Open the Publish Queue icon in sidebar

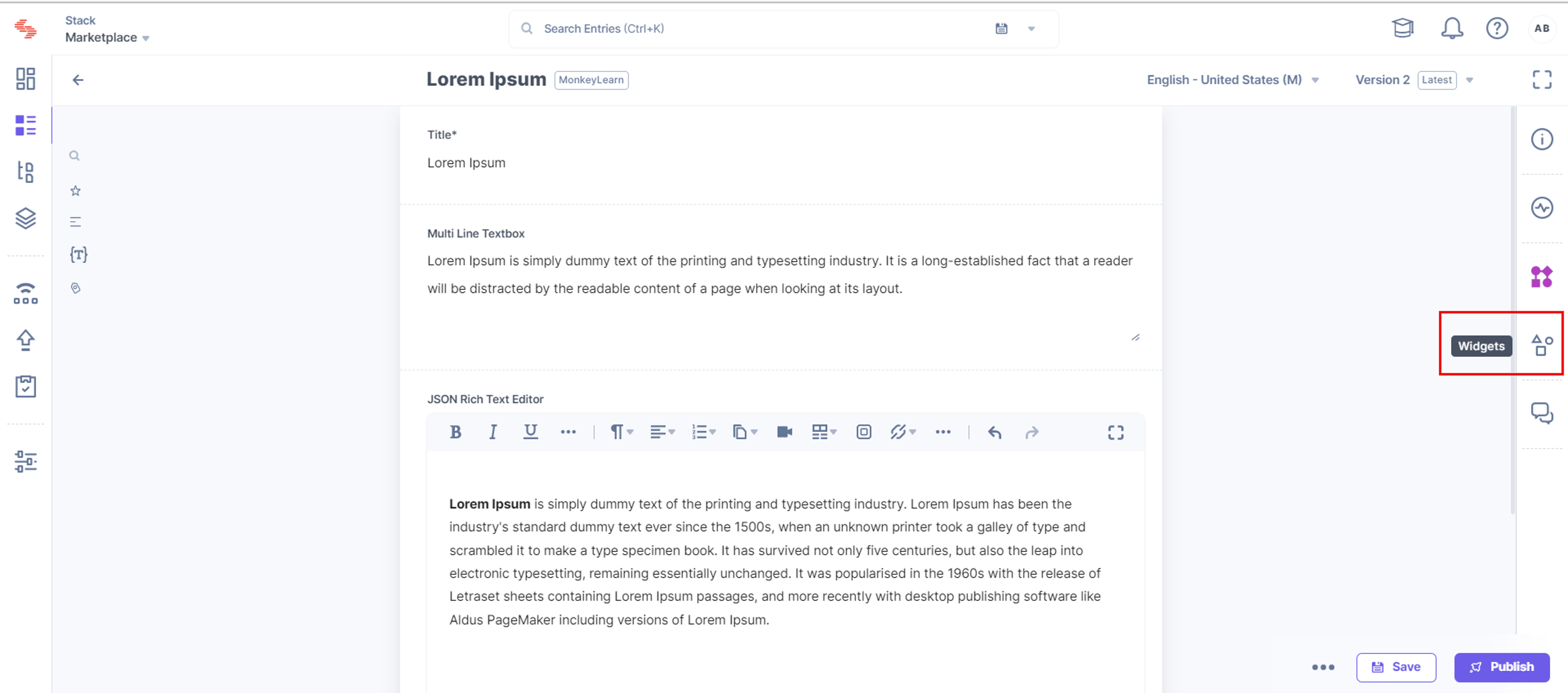[x=26, y=293]
